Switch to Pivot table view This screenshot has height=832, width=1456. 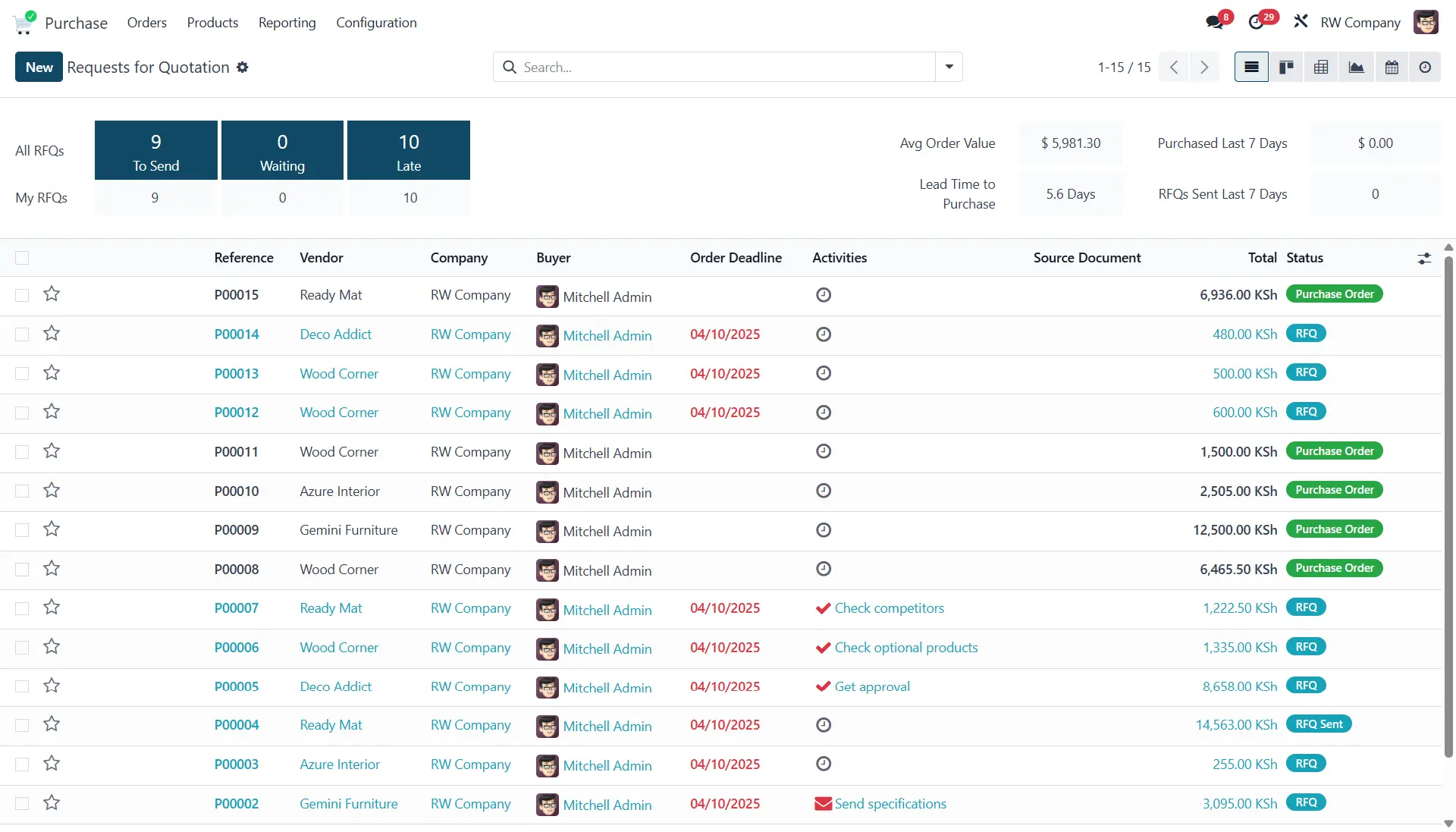coord(1321,68)
